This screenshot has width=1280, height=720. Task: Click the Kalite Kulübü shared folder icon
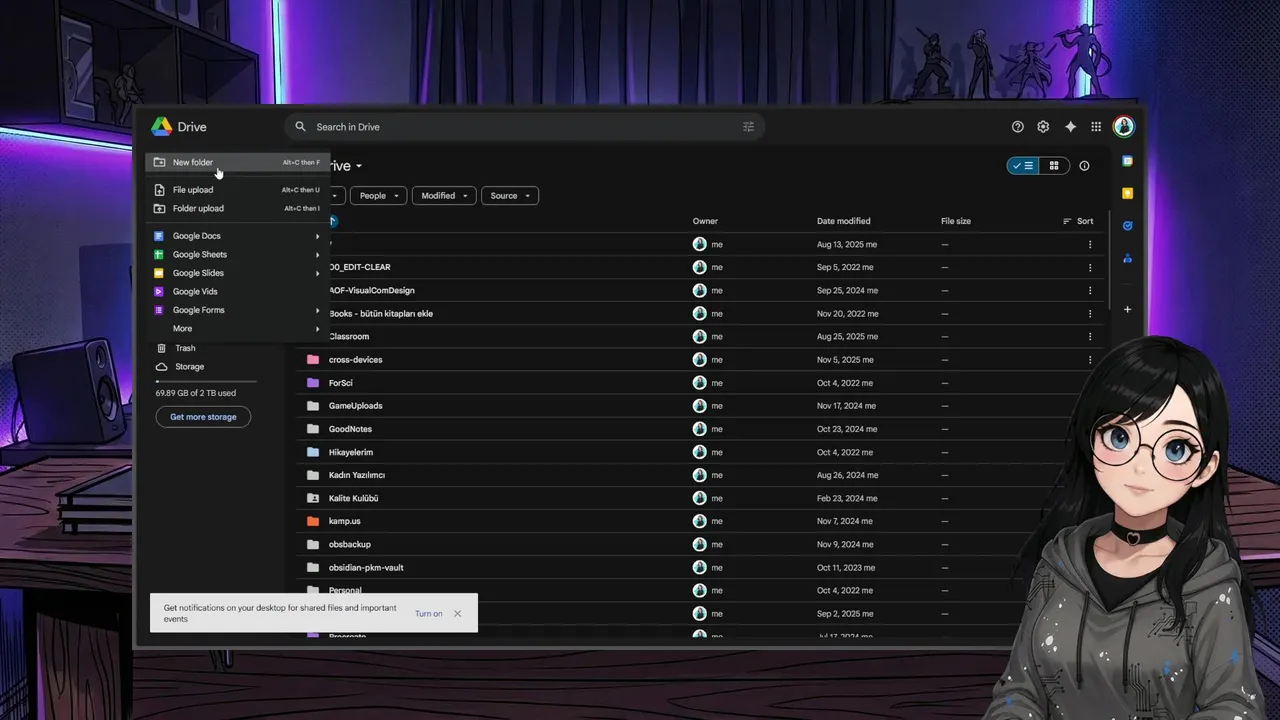(313, 498)
